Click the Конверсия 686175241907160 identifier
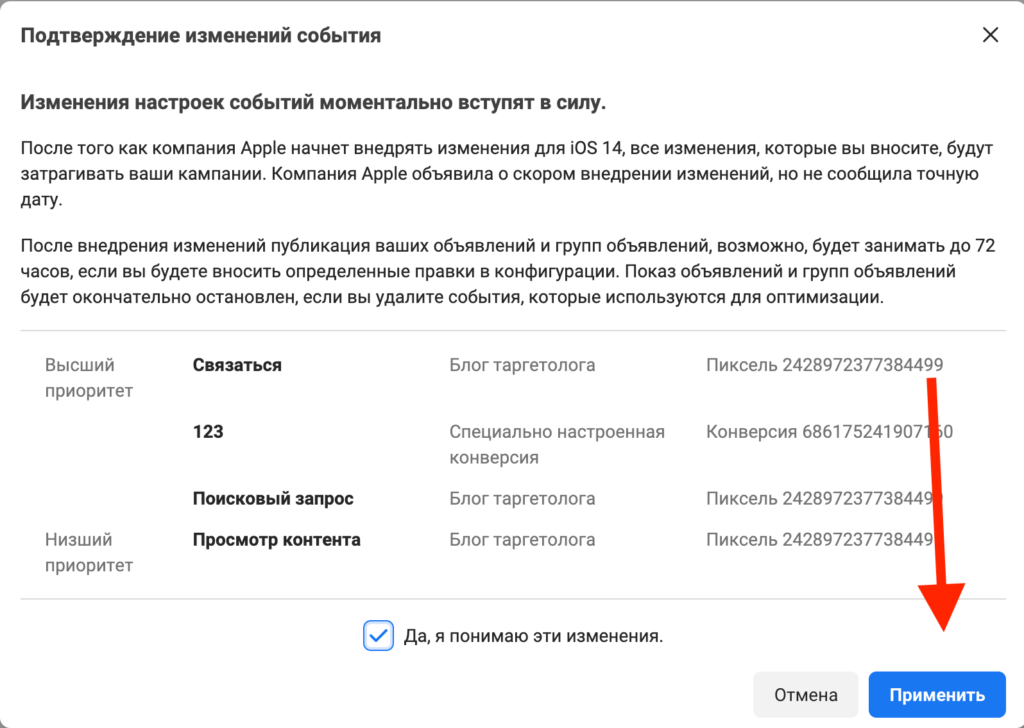The width and height of the screenshot is (1024, 728). pyautogui.click(x=828, y=432)
